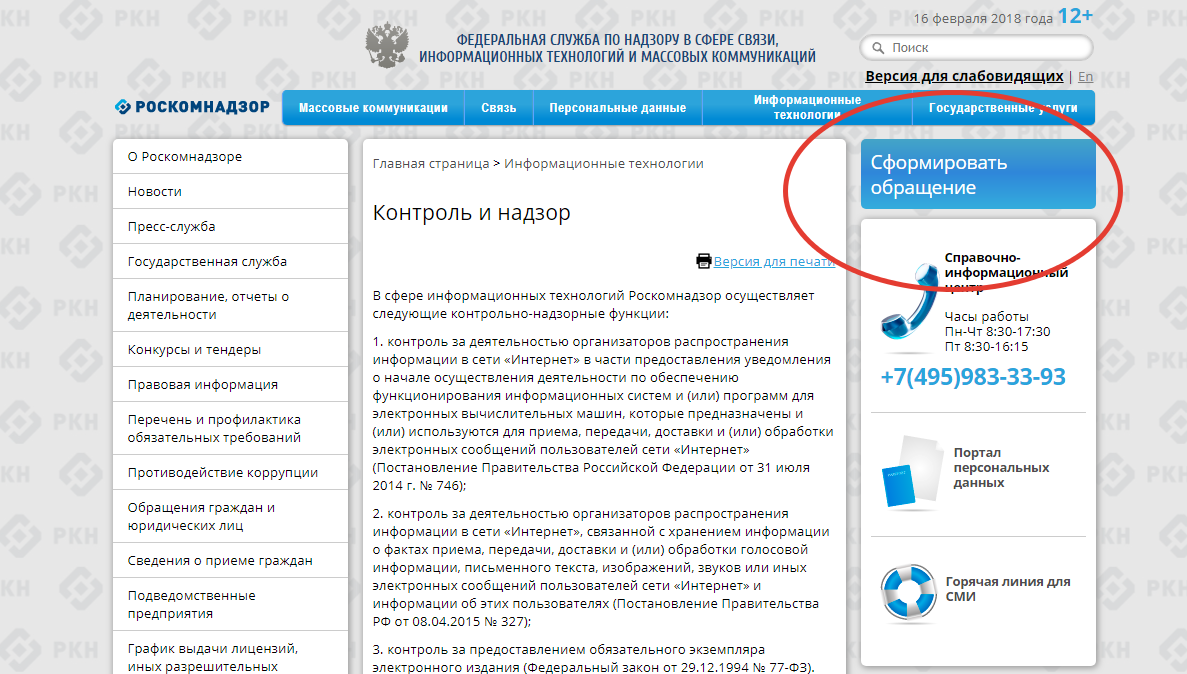1187x674 pixels.
Task: Click the Сформировать обращение button
Action: pos(978,174)
